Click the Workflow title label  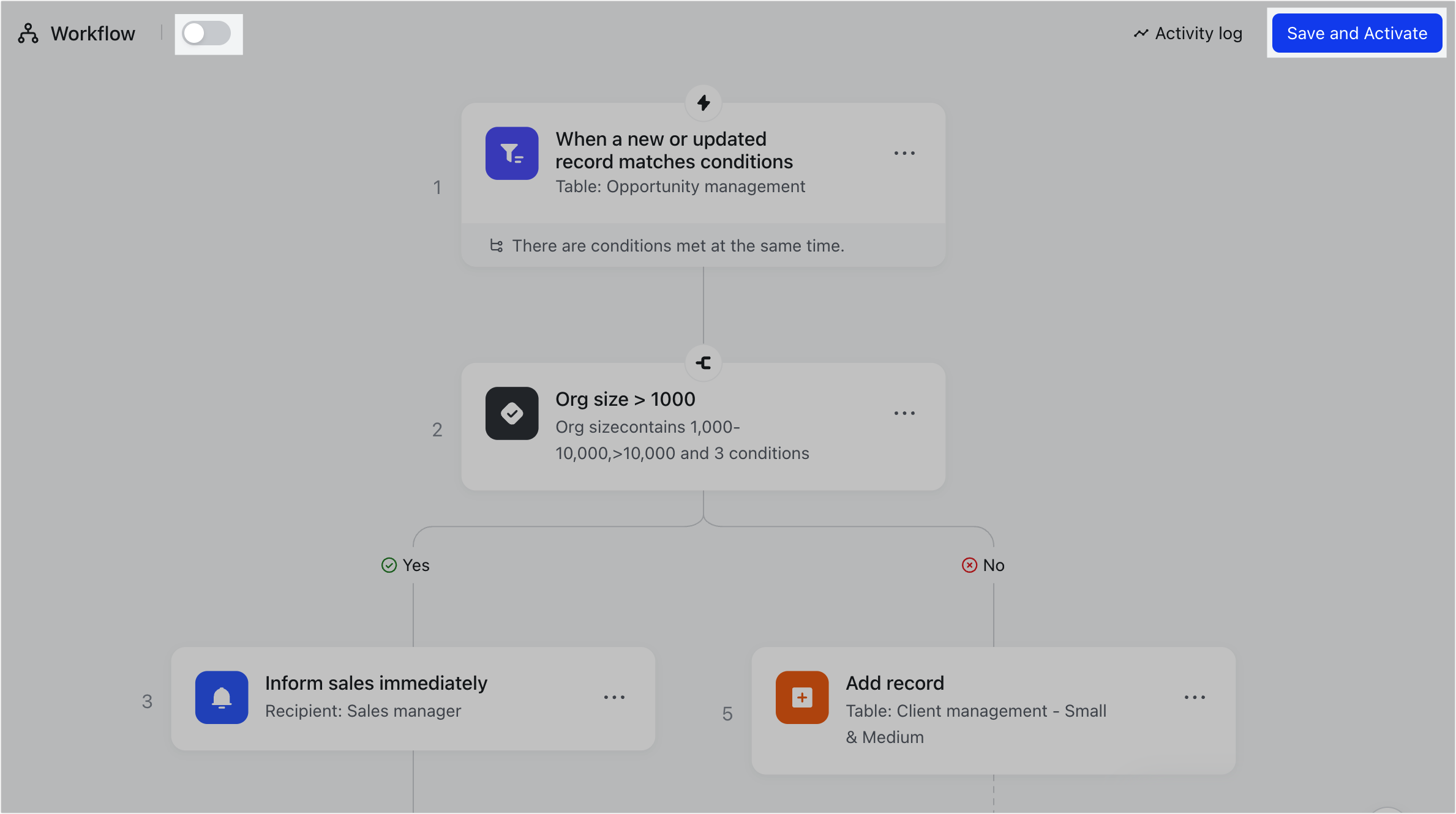92,33
